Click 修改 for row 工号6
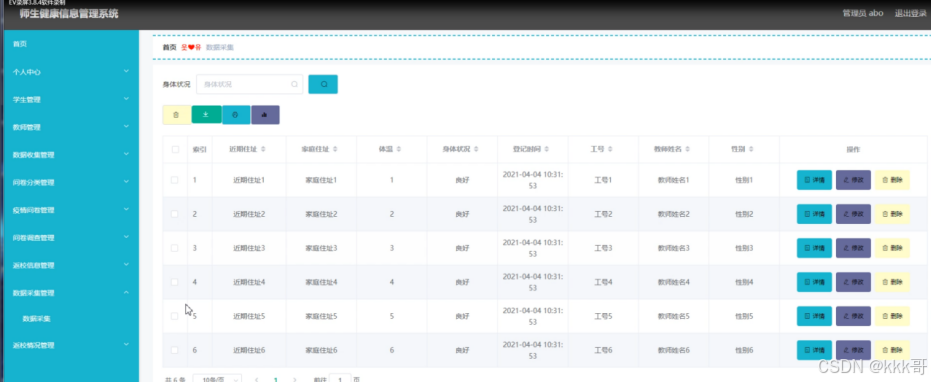Viewport: 931px width, 382px height. (853, 351)
